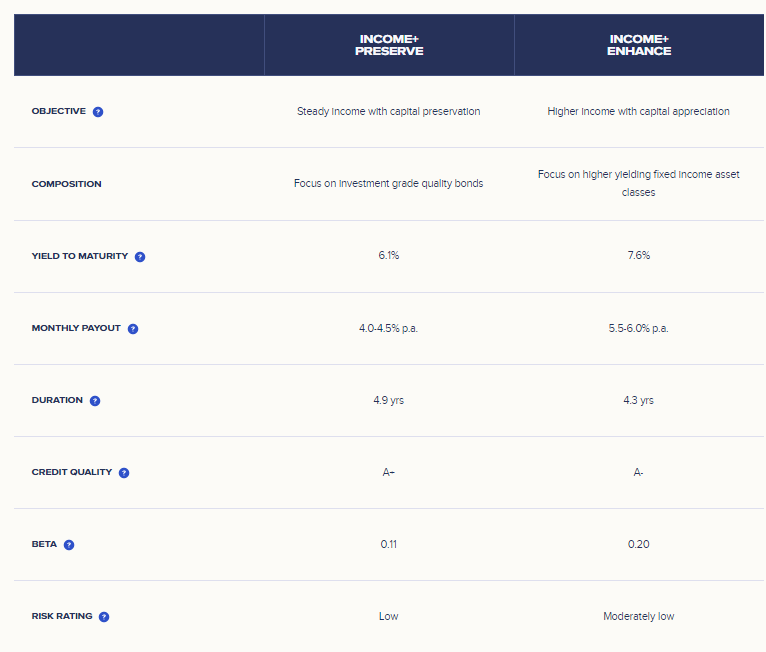Image resolution: width=766 pixels, height=652 pixels.
Task: Click the DURATION row label
Action: (x=57, y=400)
